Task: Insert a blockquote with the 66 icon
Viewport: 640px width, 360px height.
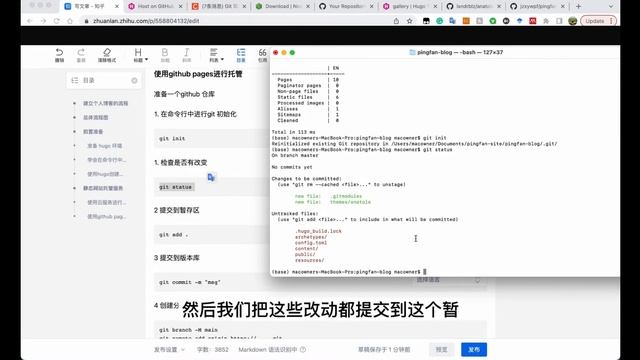Action: click(x=262, y=55)
